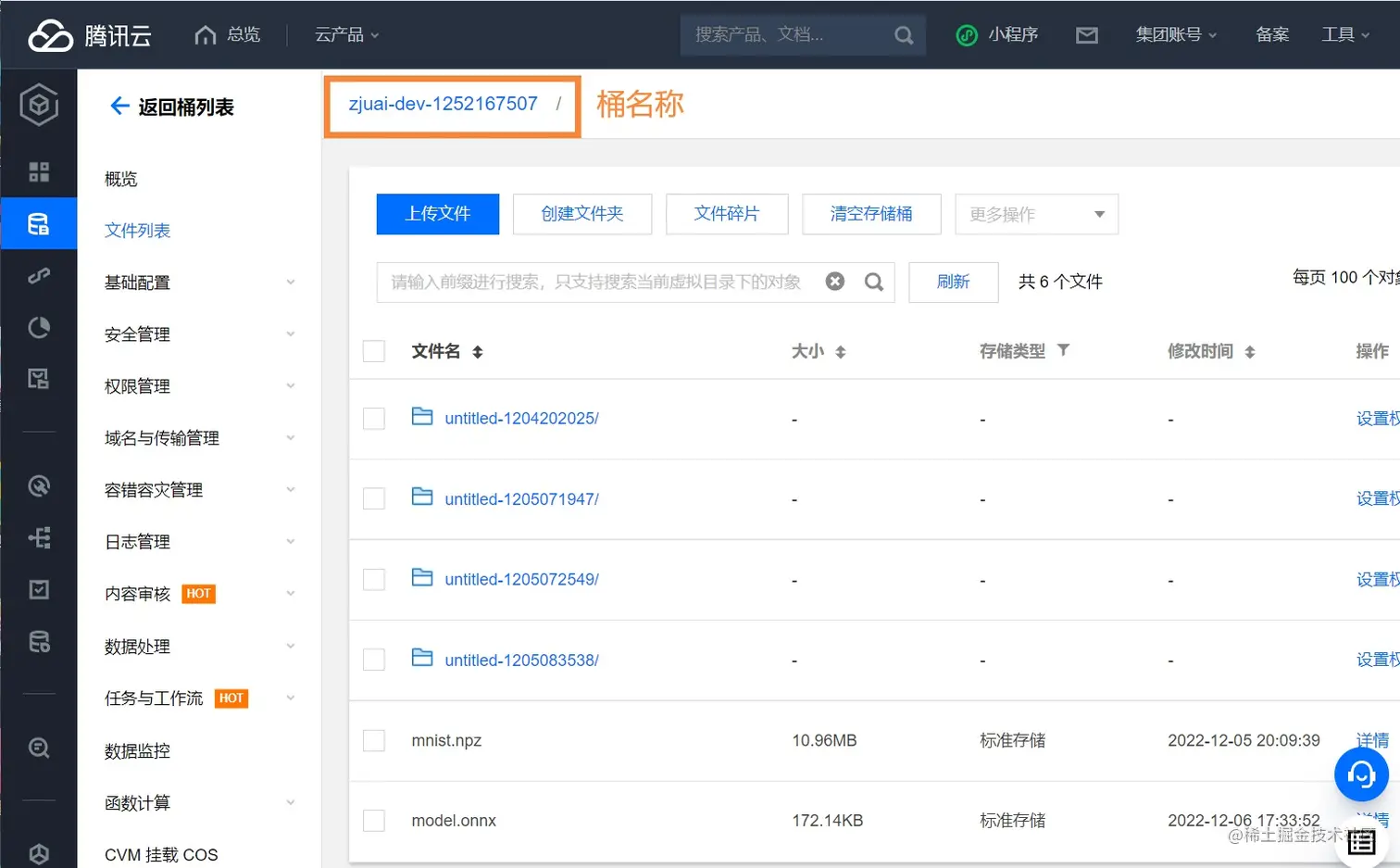Viewport: 1400px width, 868px height.
Task: Click the 创建文件夹 button
Action: (x=582, y=214)
